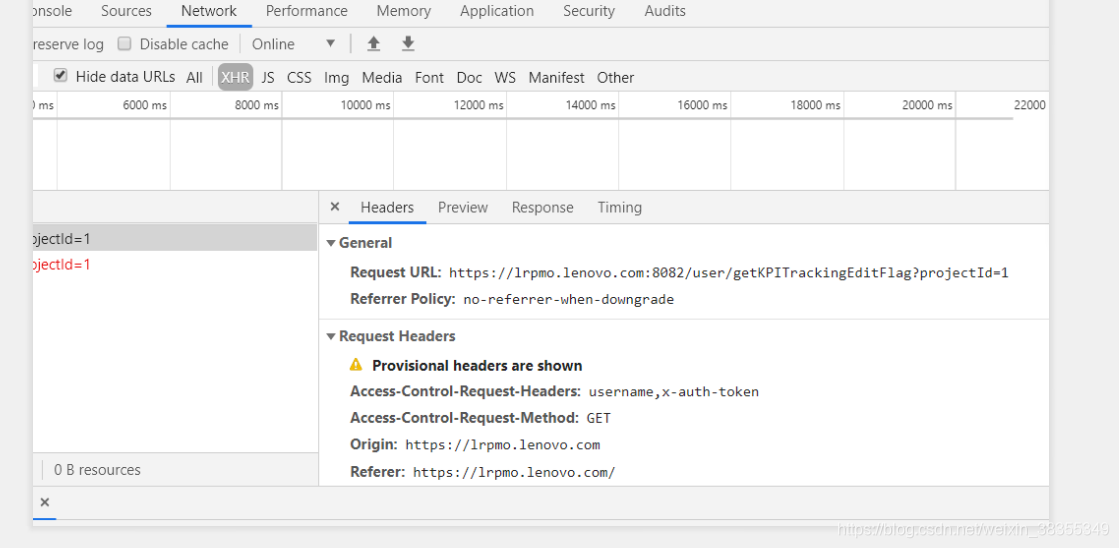Filter requests by All types
The height and width of the screenshot is (548, 1119).
(194, 78)
